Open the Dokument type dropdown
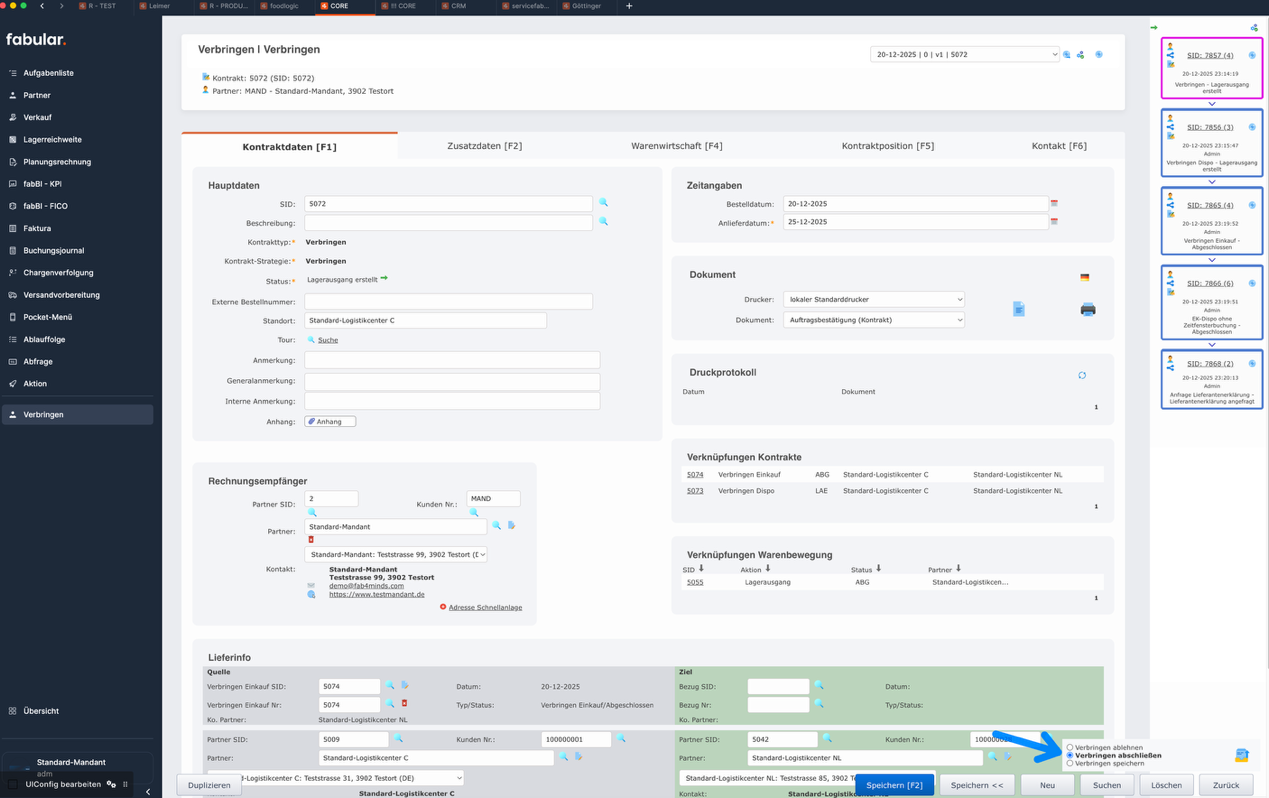 tap(873, 320)
